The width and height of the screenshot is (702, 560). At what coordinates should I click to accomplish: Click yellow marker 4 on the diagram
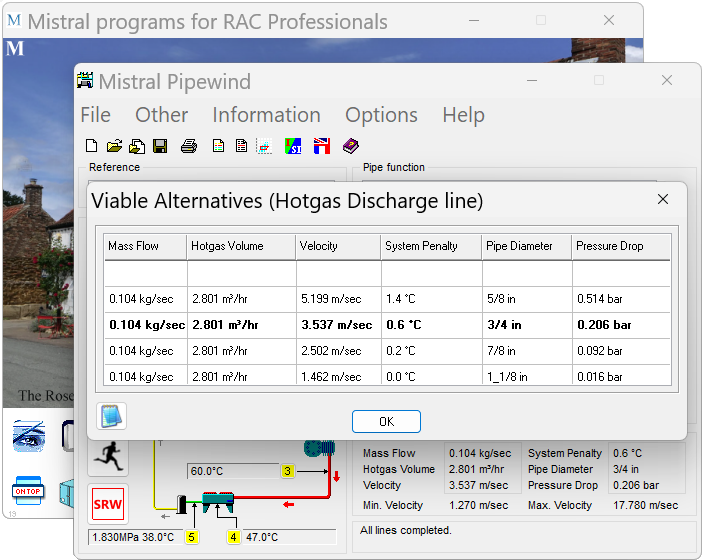point(233,537)
